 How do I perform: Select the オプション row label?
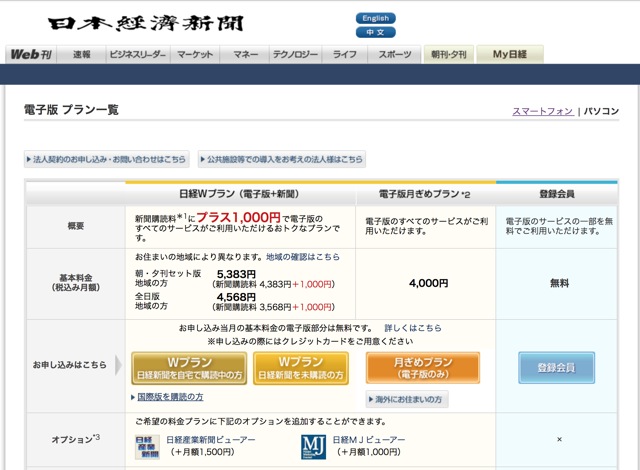click(76, 439)
